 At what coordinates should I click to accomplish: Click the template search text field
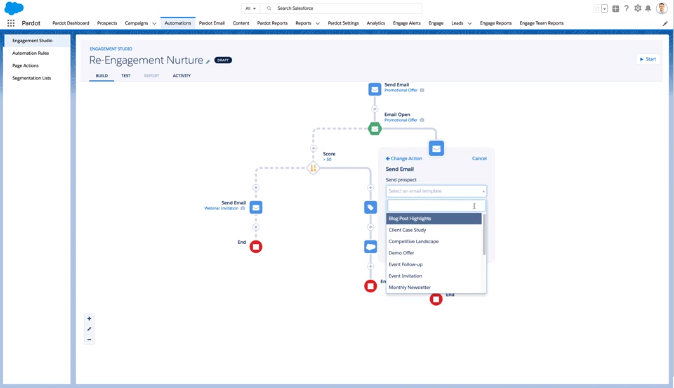coord(436,206)
